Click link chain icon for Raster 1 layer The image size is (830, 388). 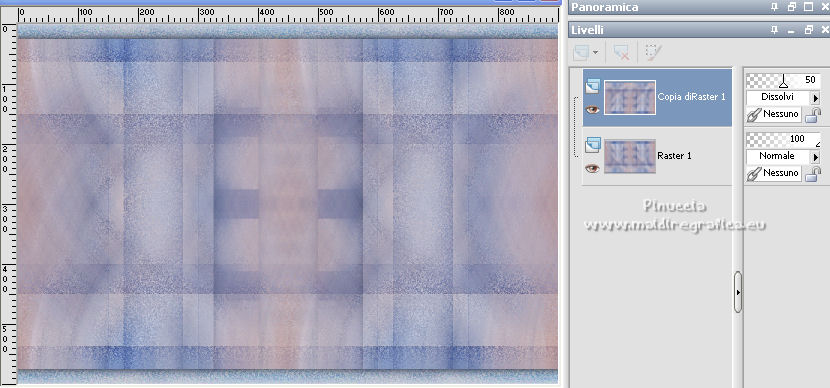click(754, 174)
